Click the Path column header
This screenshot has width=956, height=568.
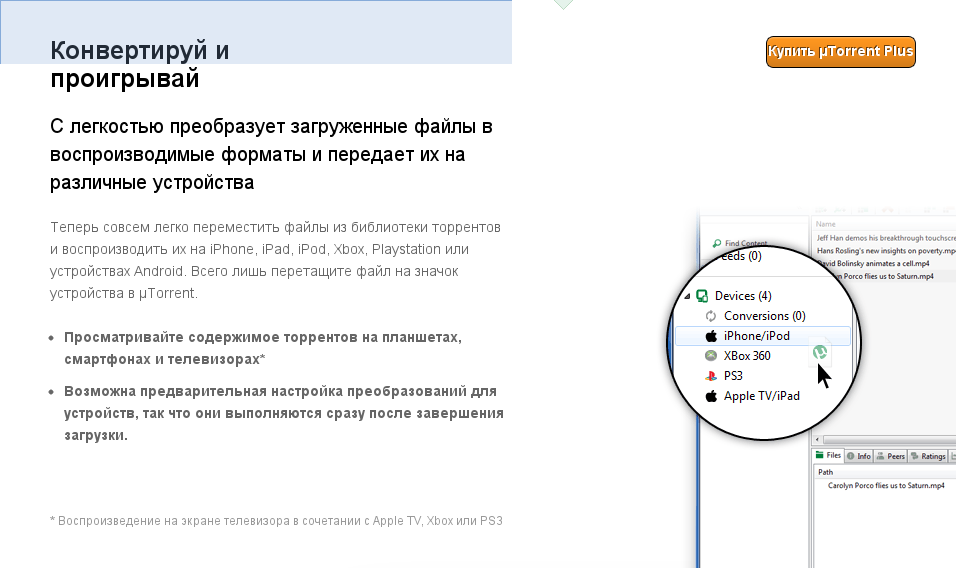click(826, 471)
